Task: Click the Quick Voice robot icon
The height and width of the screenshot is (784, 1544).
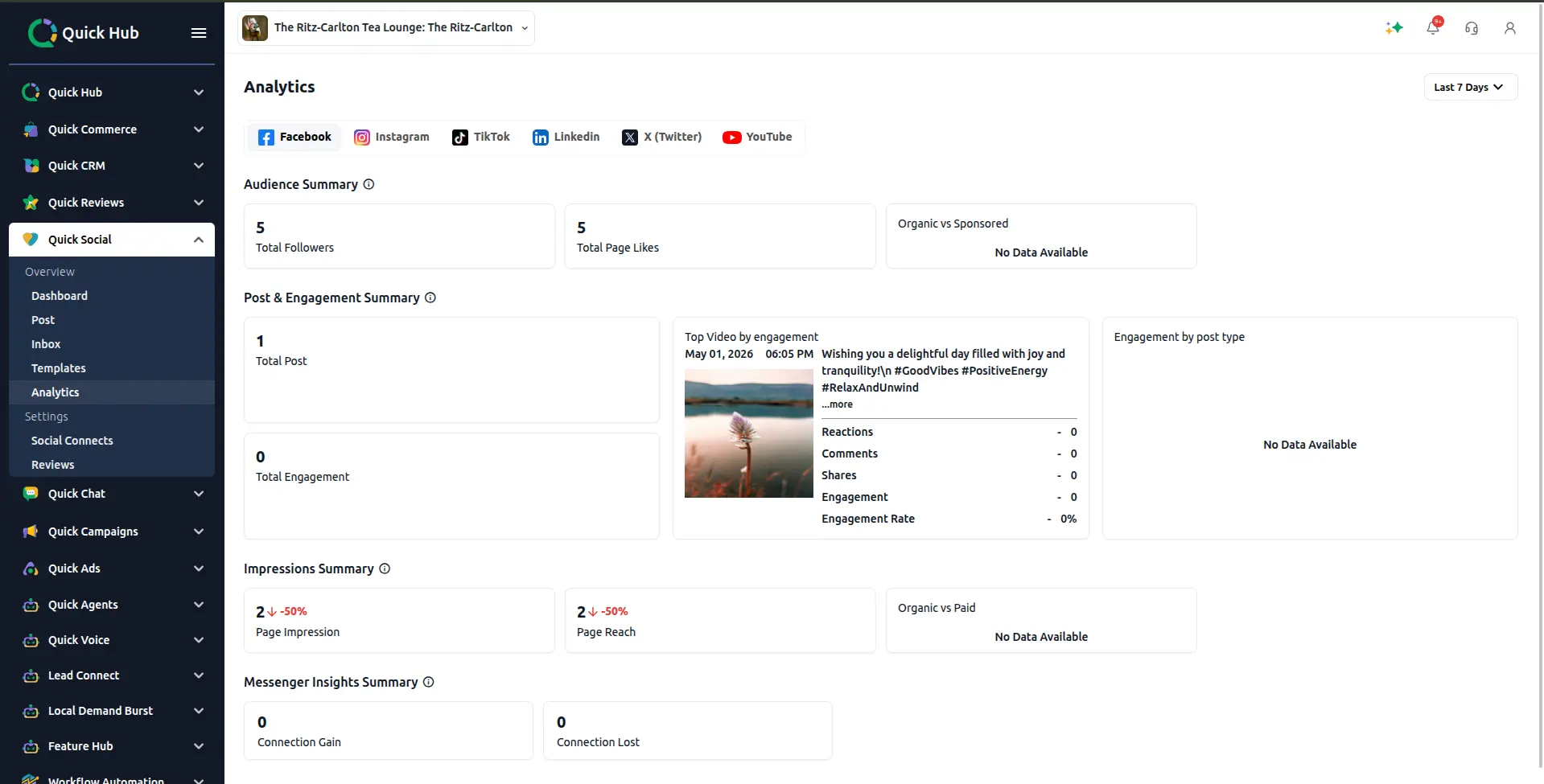Action: (x=31, y=640)
